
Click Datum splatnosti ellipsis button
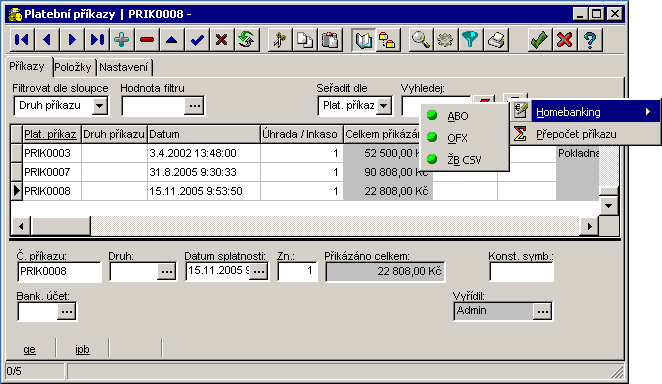coord(259,271)
